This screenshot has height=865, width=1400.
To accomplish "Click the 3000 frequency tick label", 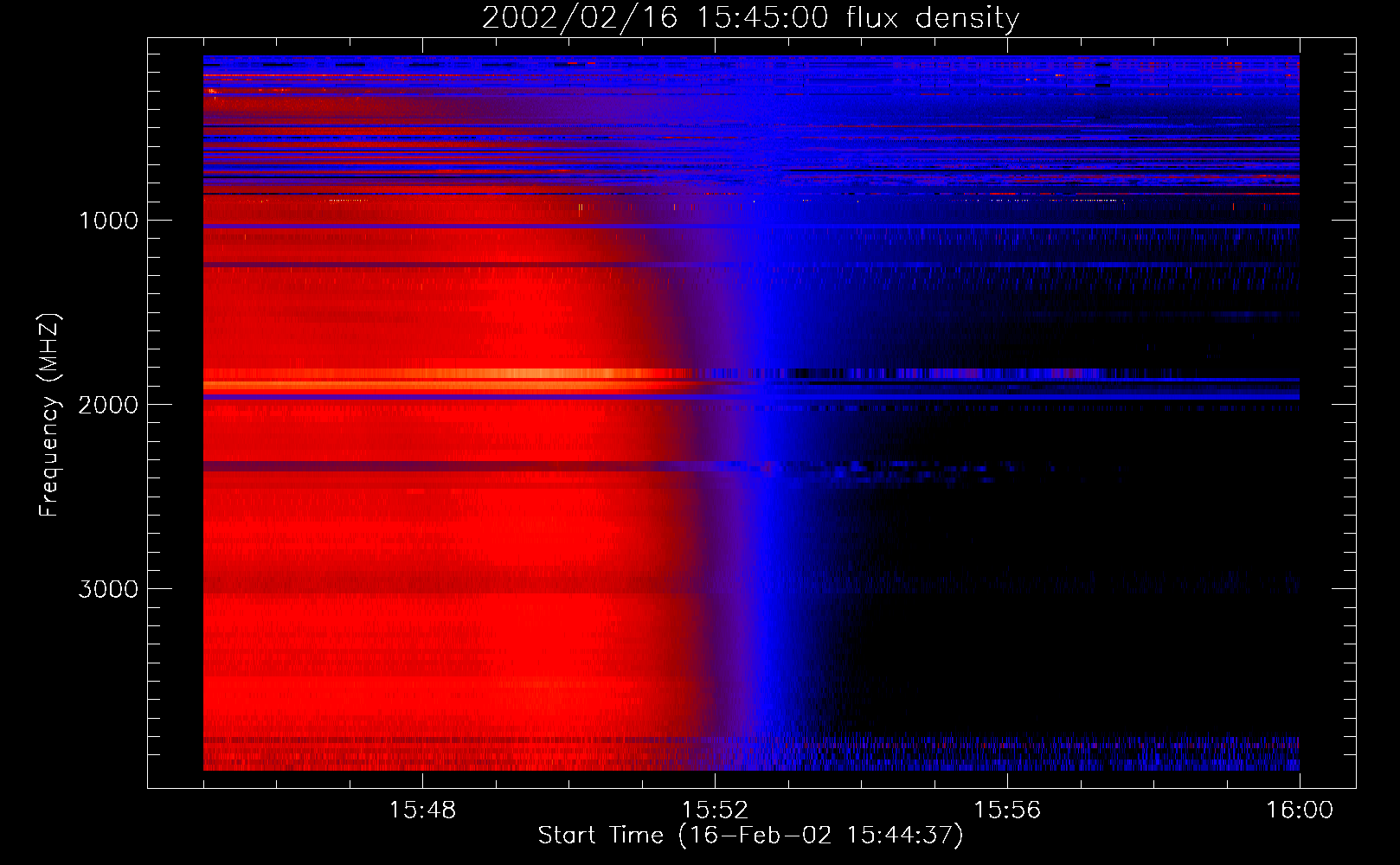I will (108, 589).
